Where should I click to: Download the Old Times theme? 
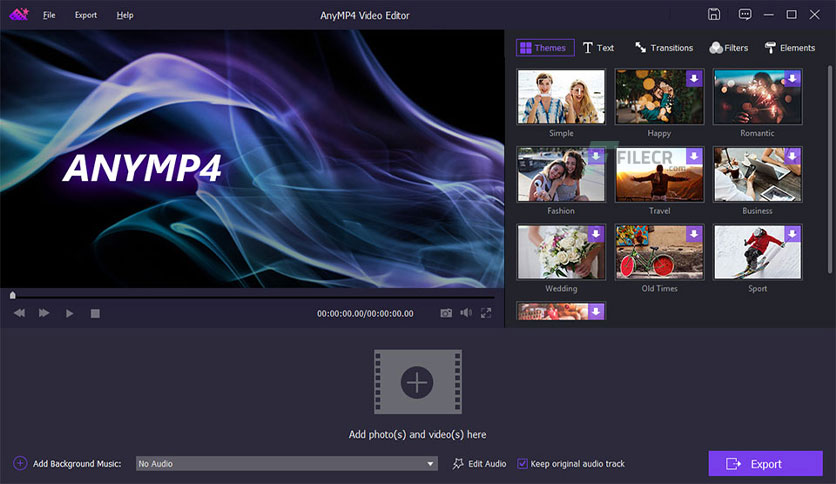tap(694, 234)
